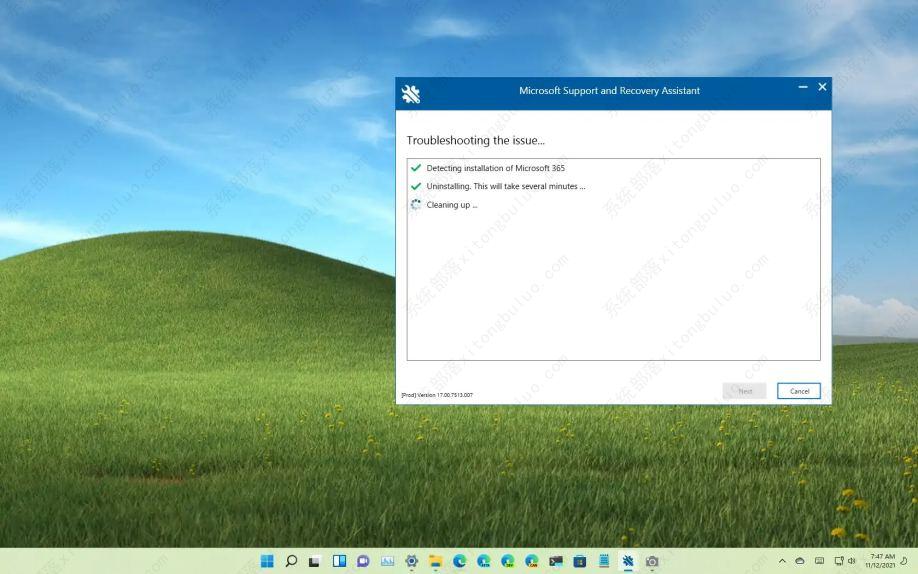Open the Windows Start menu
This screenshot has height=574, width=918.
[267, 562]
